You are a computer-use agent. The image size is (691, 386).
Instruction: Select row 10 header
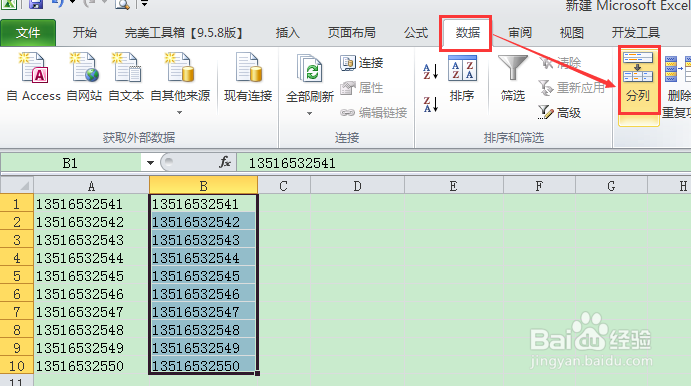pyautogui.click(x=17, y=366)
